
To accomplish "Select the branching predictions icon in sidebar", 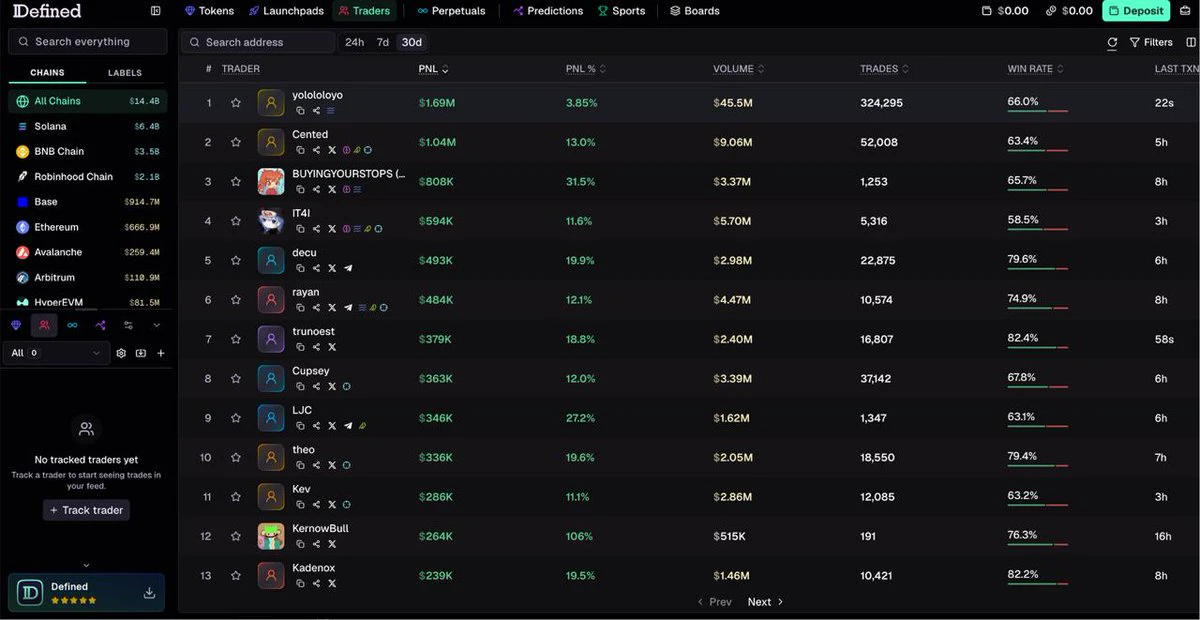I will coord(100,325).
